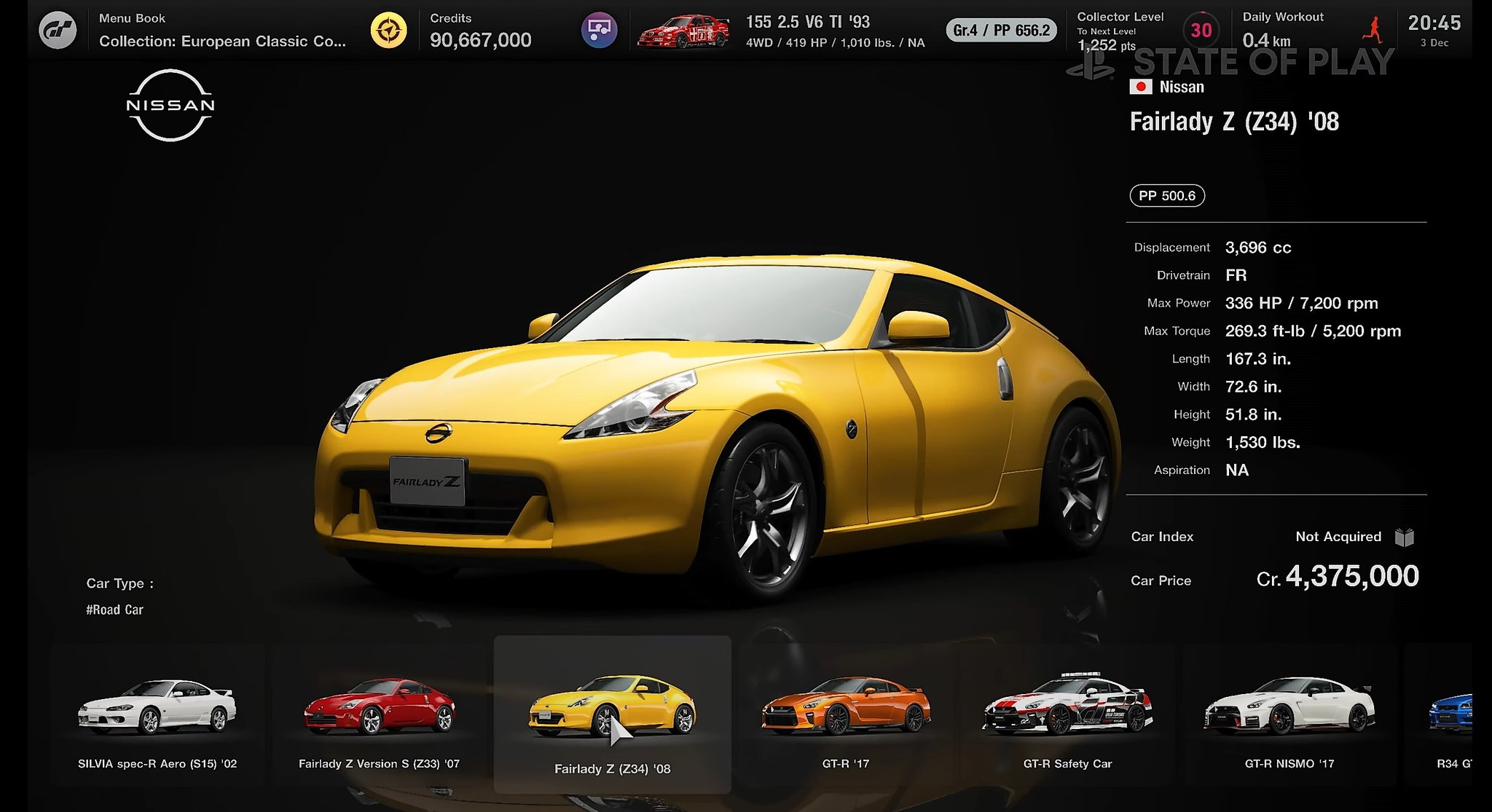Click the Drivetrain FR value

[1236, 275]
